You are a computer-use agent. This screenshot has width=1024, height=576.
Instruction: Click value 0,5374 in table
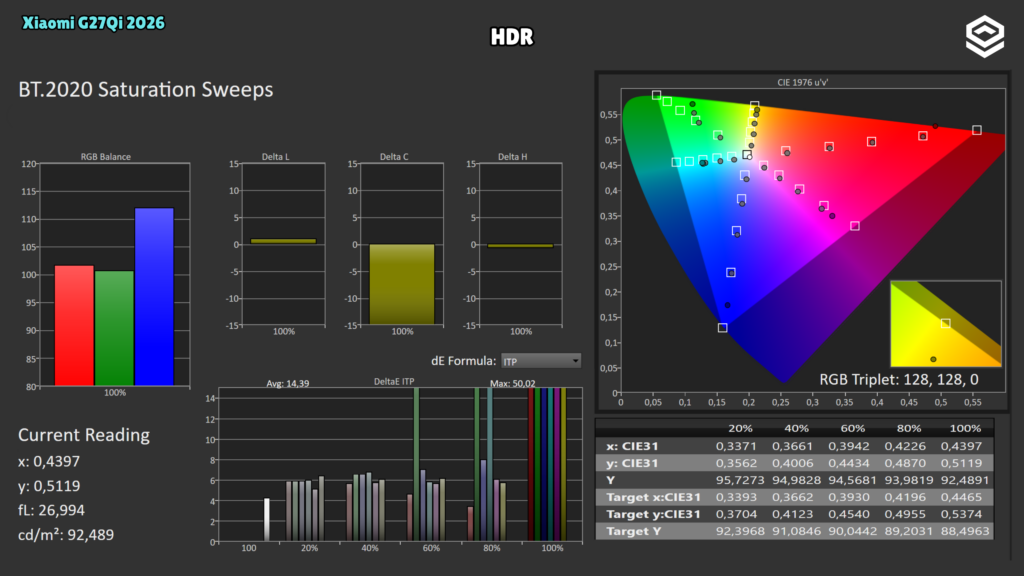[961, 514]
